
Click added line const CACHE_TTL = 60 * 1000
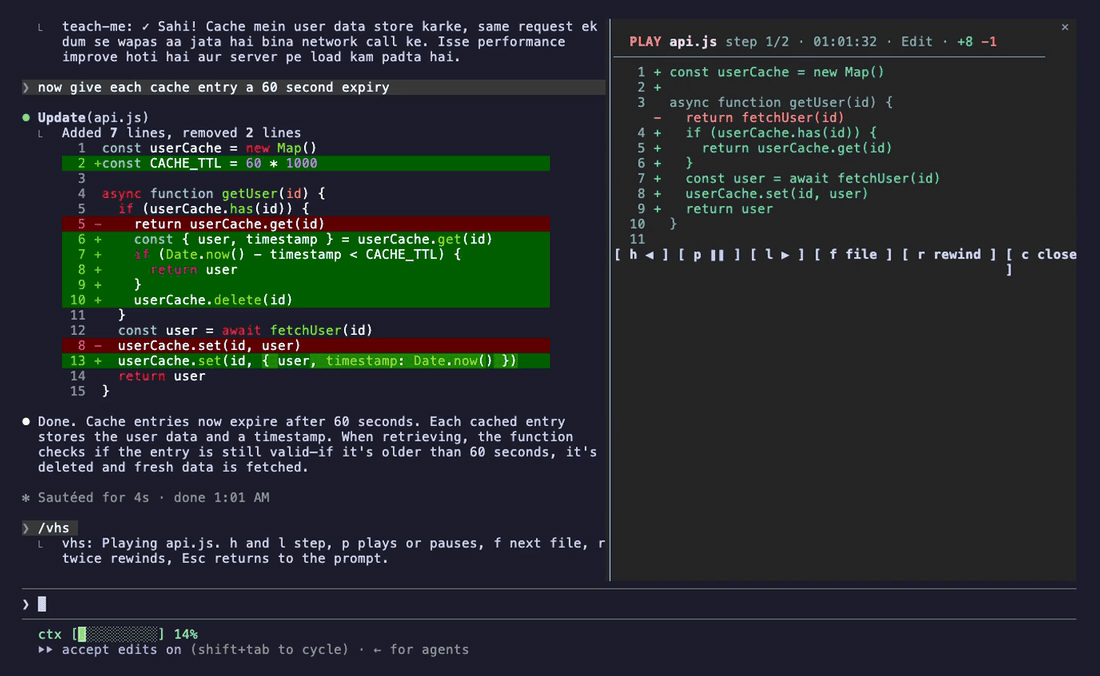[x=306, y=163]
